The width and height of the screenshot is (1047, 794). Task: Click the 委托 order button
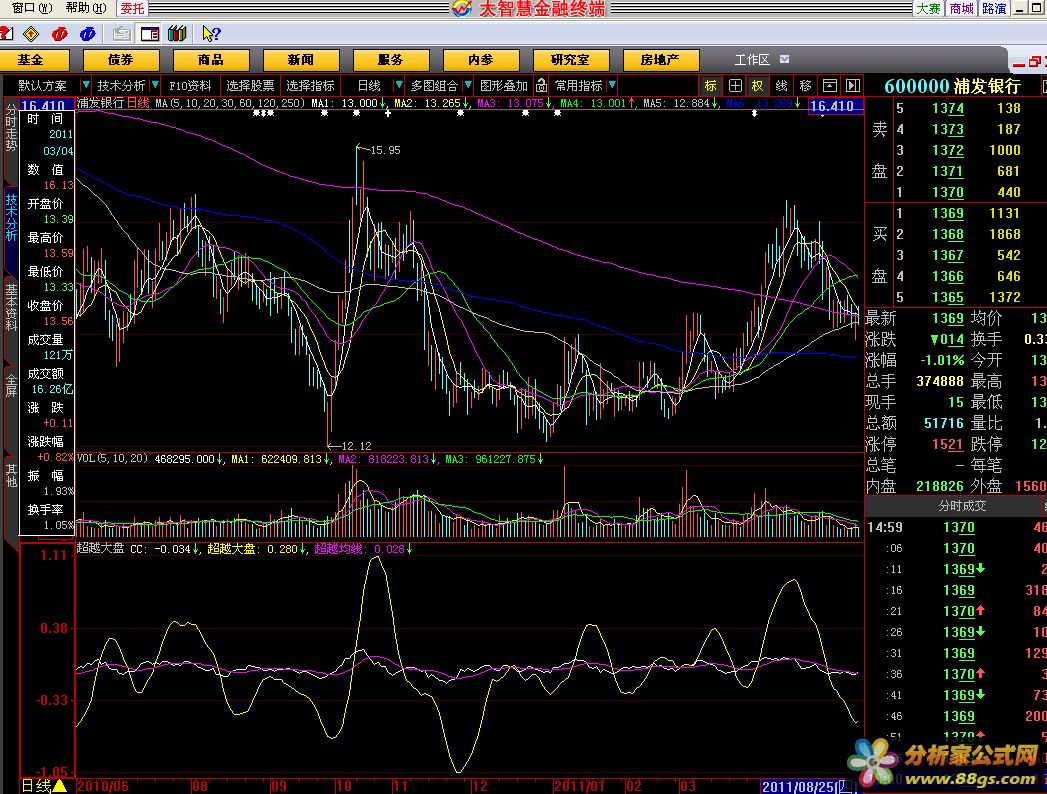tap(132, 9)
